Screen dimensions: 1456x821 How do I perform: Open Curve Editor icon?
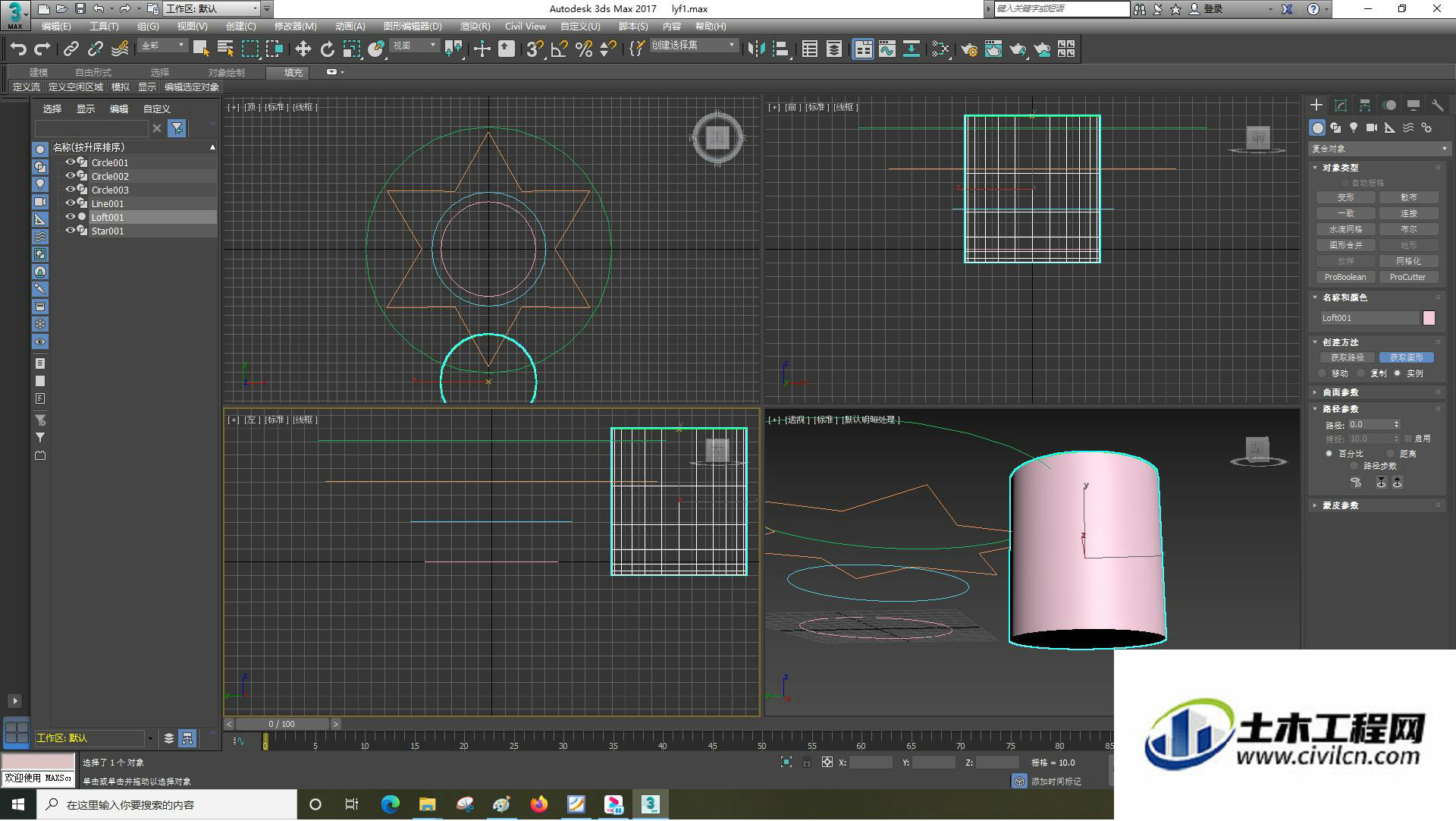click(x=887, y=49)
